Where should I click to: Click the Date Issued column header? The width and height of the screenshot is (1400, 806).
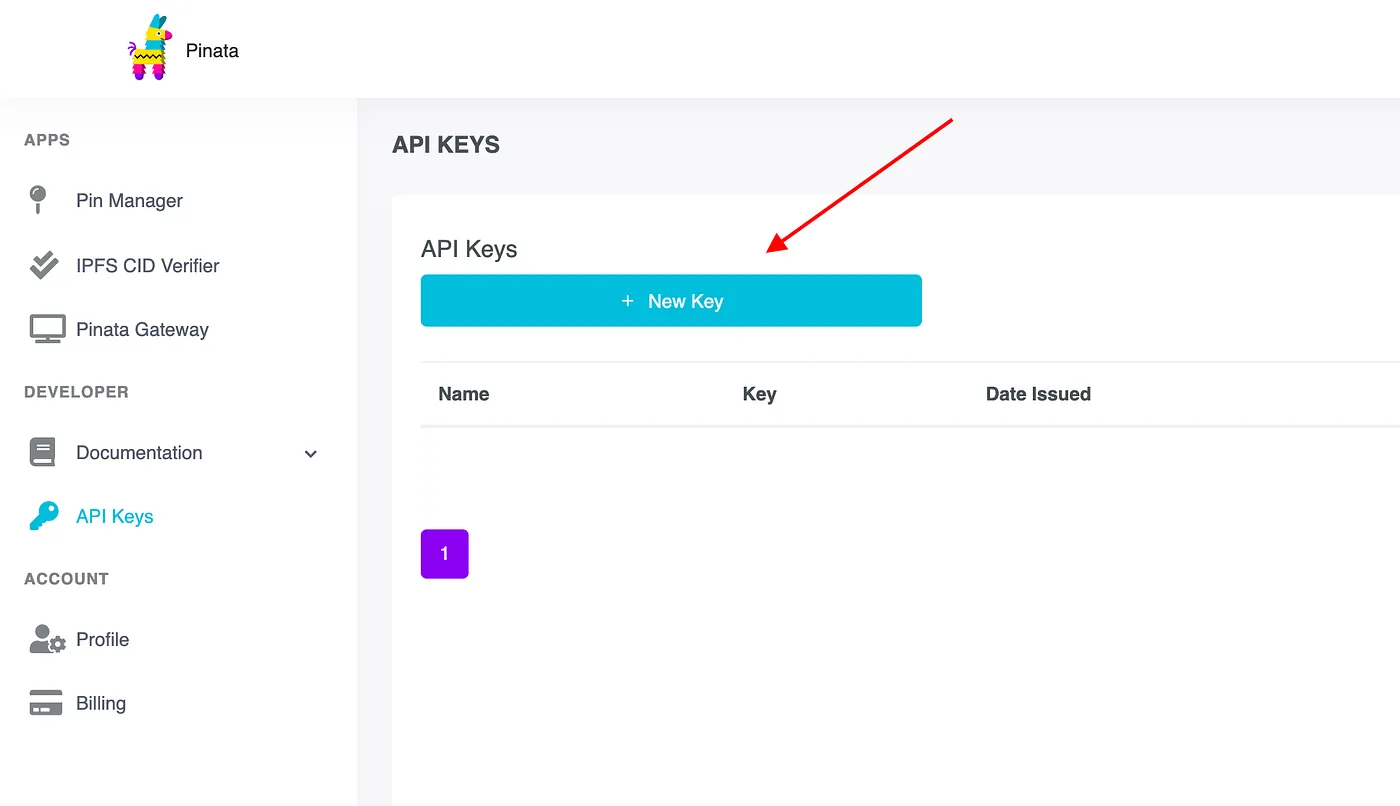tap(1037, 394)
